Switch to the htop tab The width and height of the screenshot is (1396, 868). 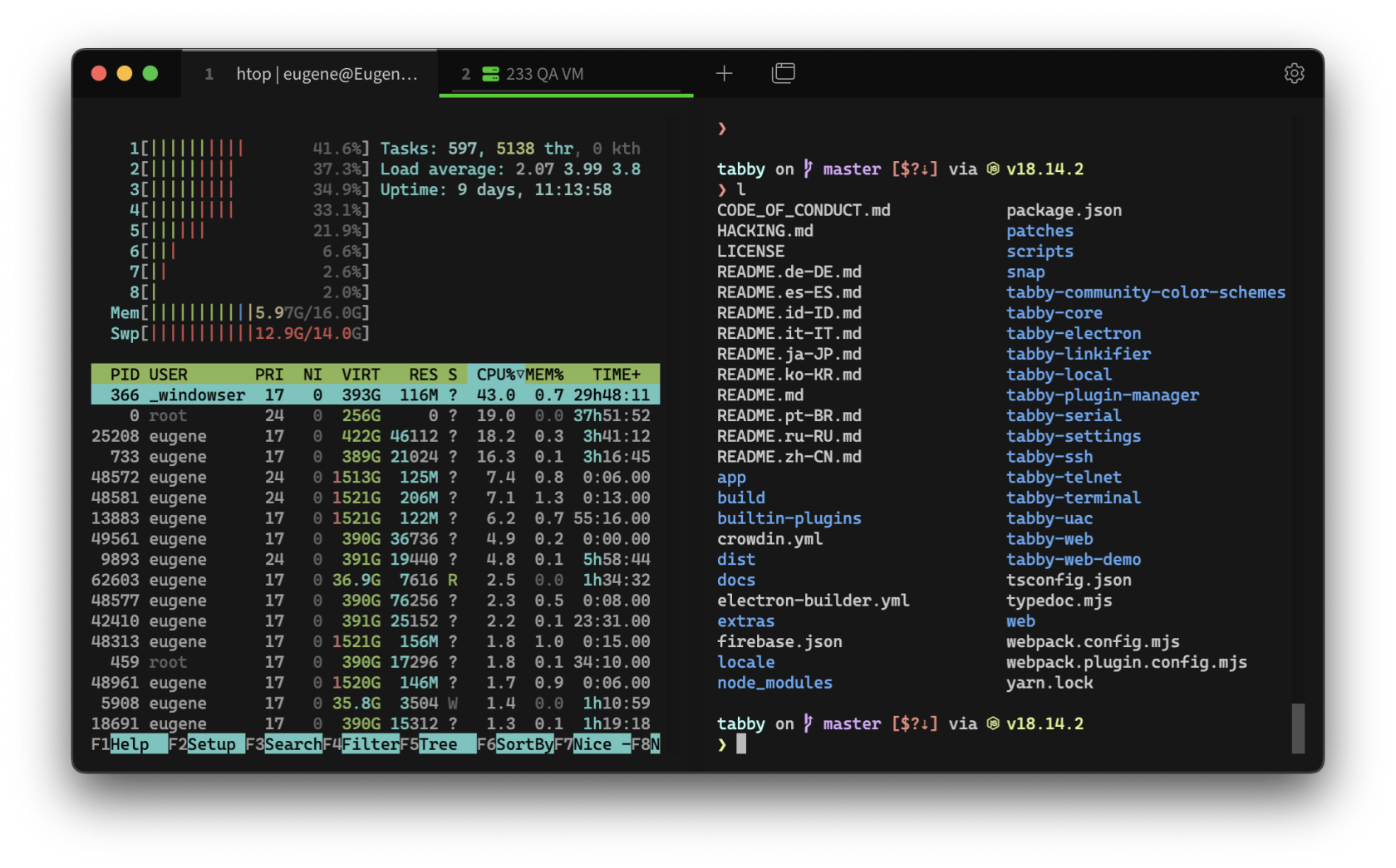pyautogui.click(x=310, y=74)
